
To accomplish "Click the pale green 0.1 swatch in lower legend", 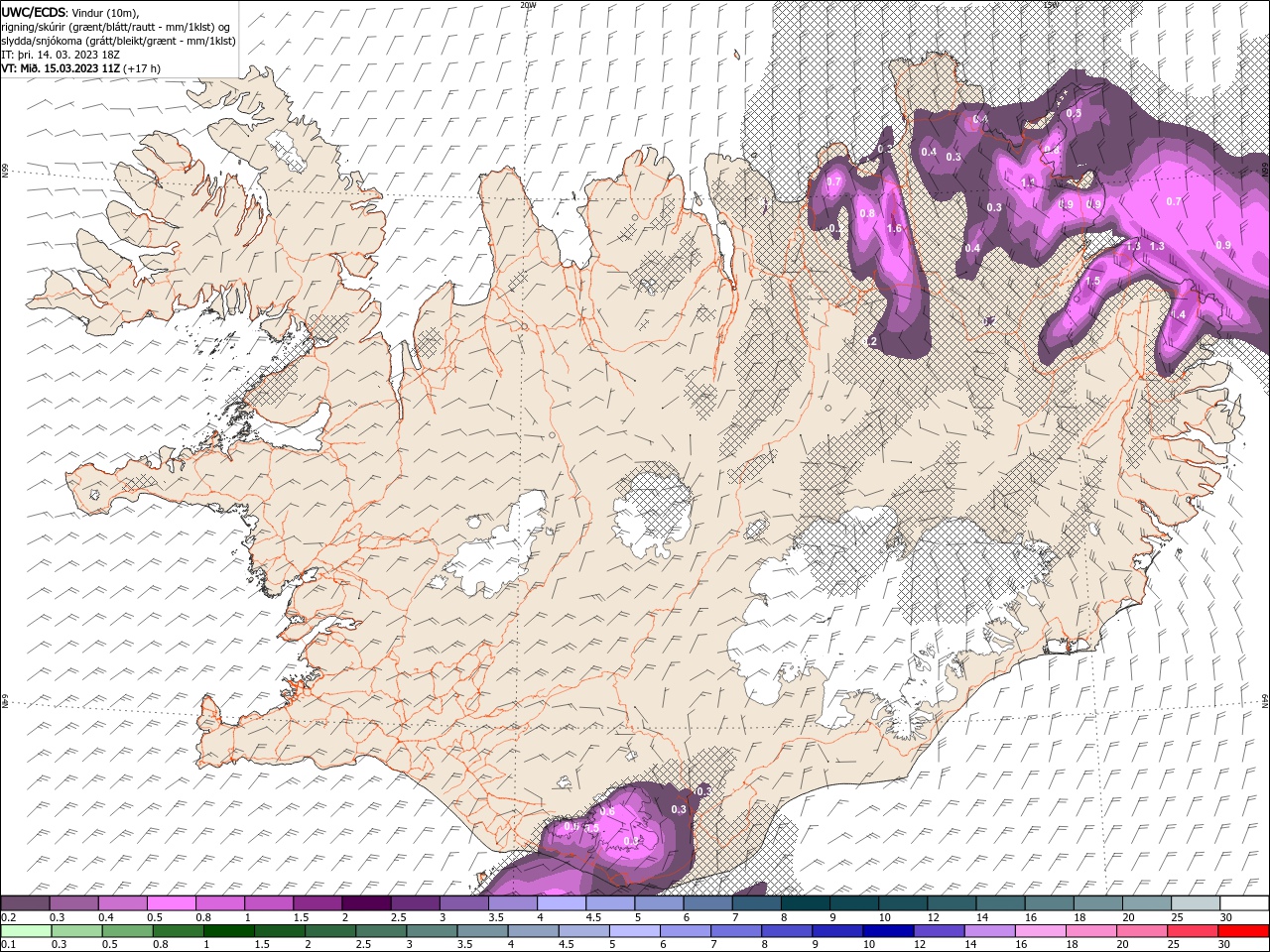I will [26, 931].
